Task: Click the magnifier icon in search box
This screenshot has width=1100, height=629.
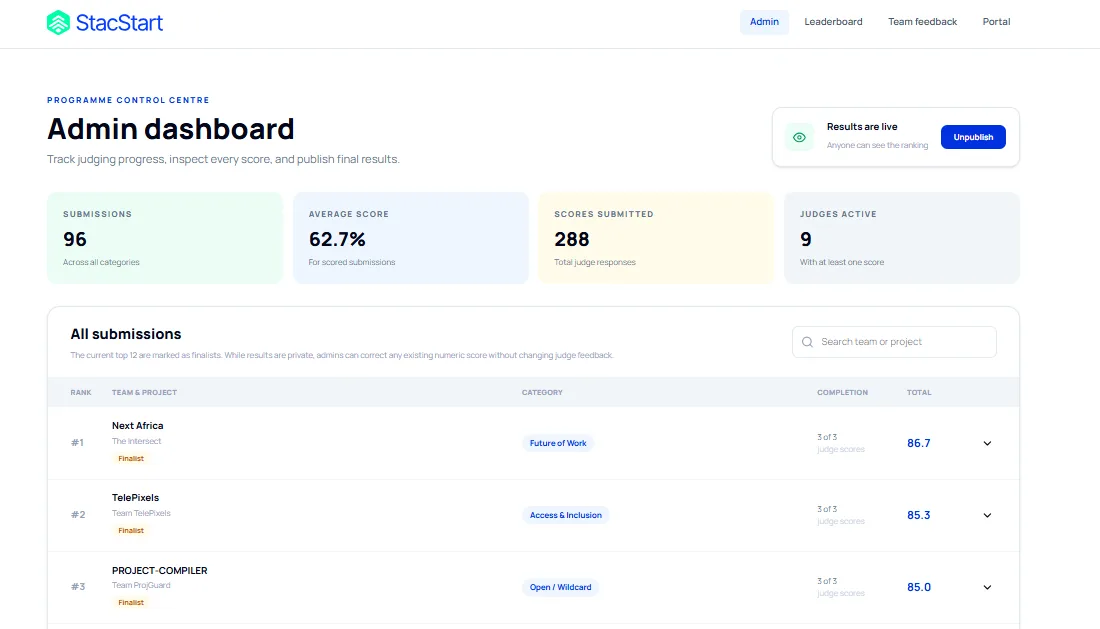Action: tap(807, 342)
